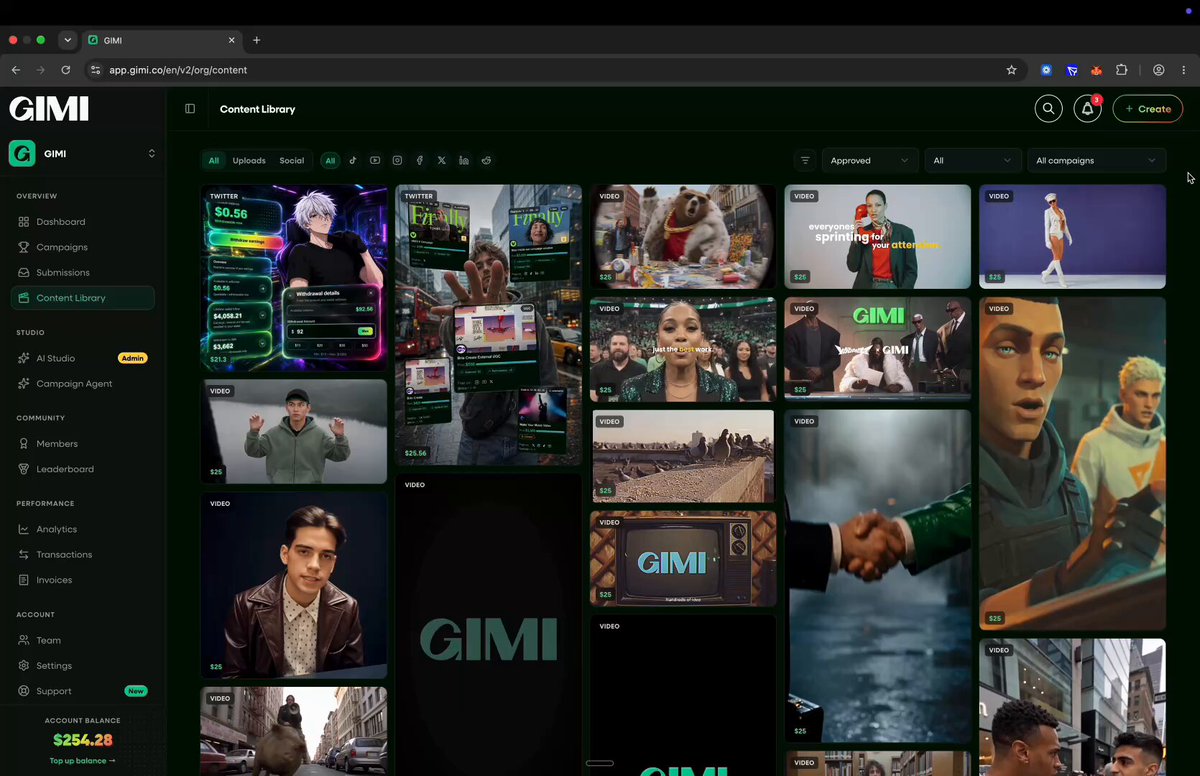Open the handshake video thumbnail
The image size is (1200, 776).
[878, 576]
